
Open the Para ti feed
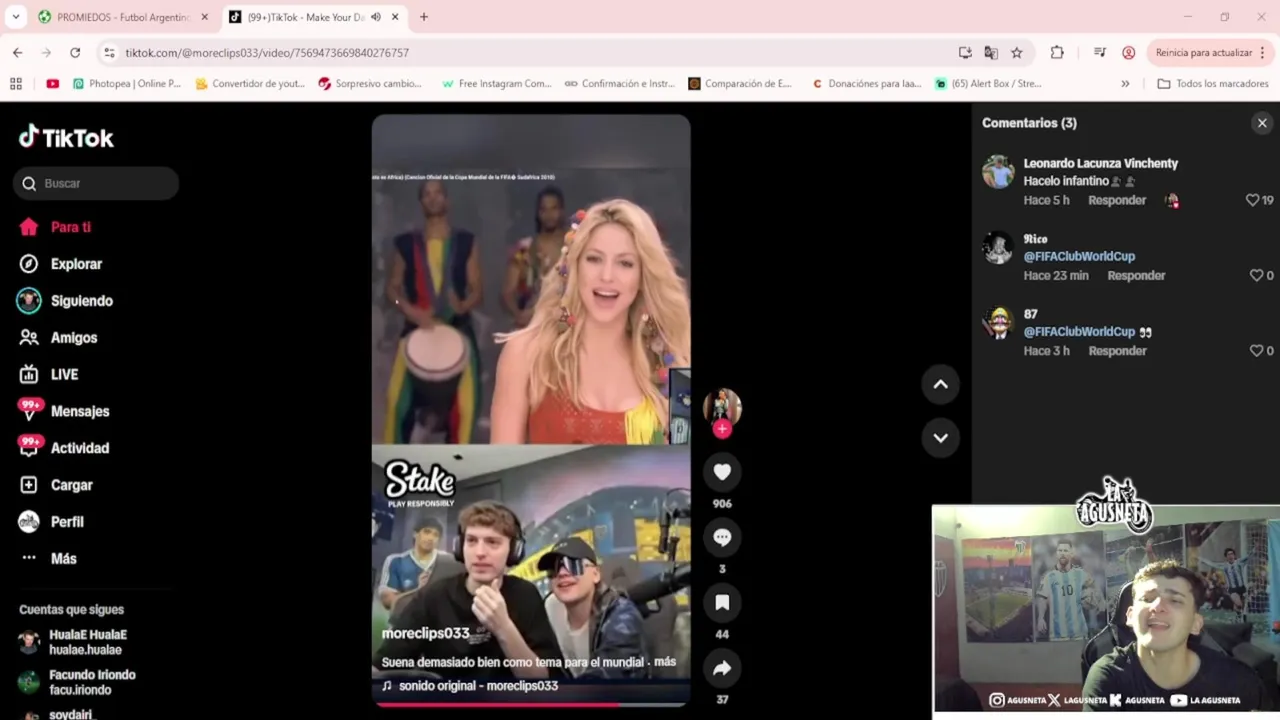coord(56,227)
